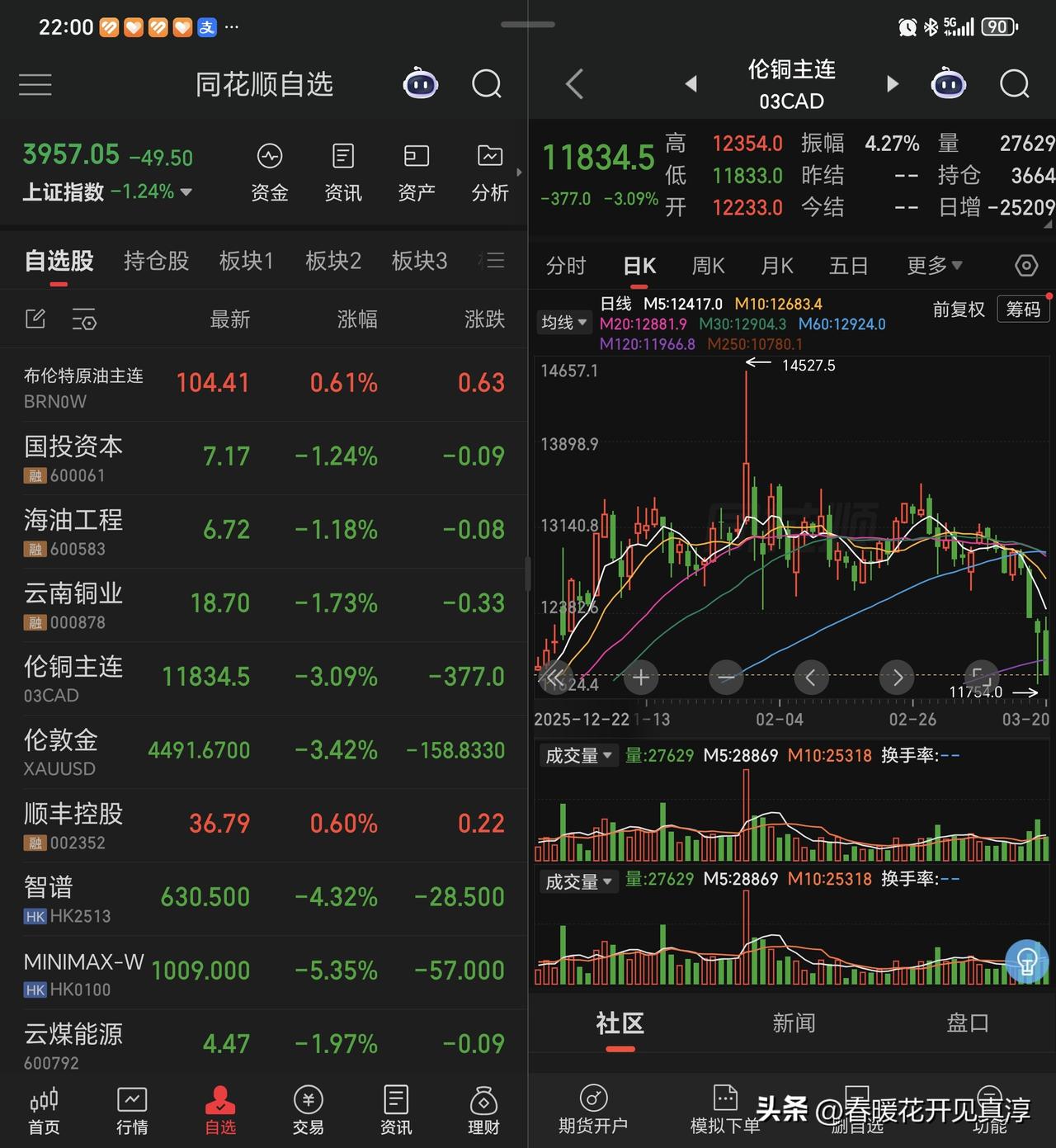Move the chart cursor left one candle

[811, 678]
